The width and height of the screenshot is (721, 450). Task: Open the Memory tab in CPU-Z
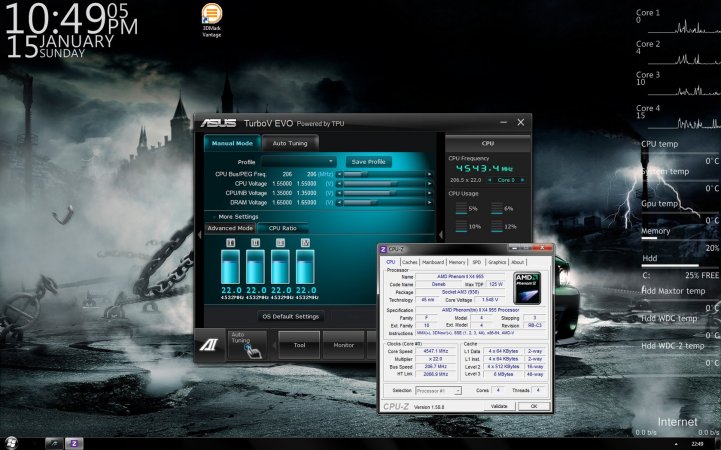[x=457, y=262]
